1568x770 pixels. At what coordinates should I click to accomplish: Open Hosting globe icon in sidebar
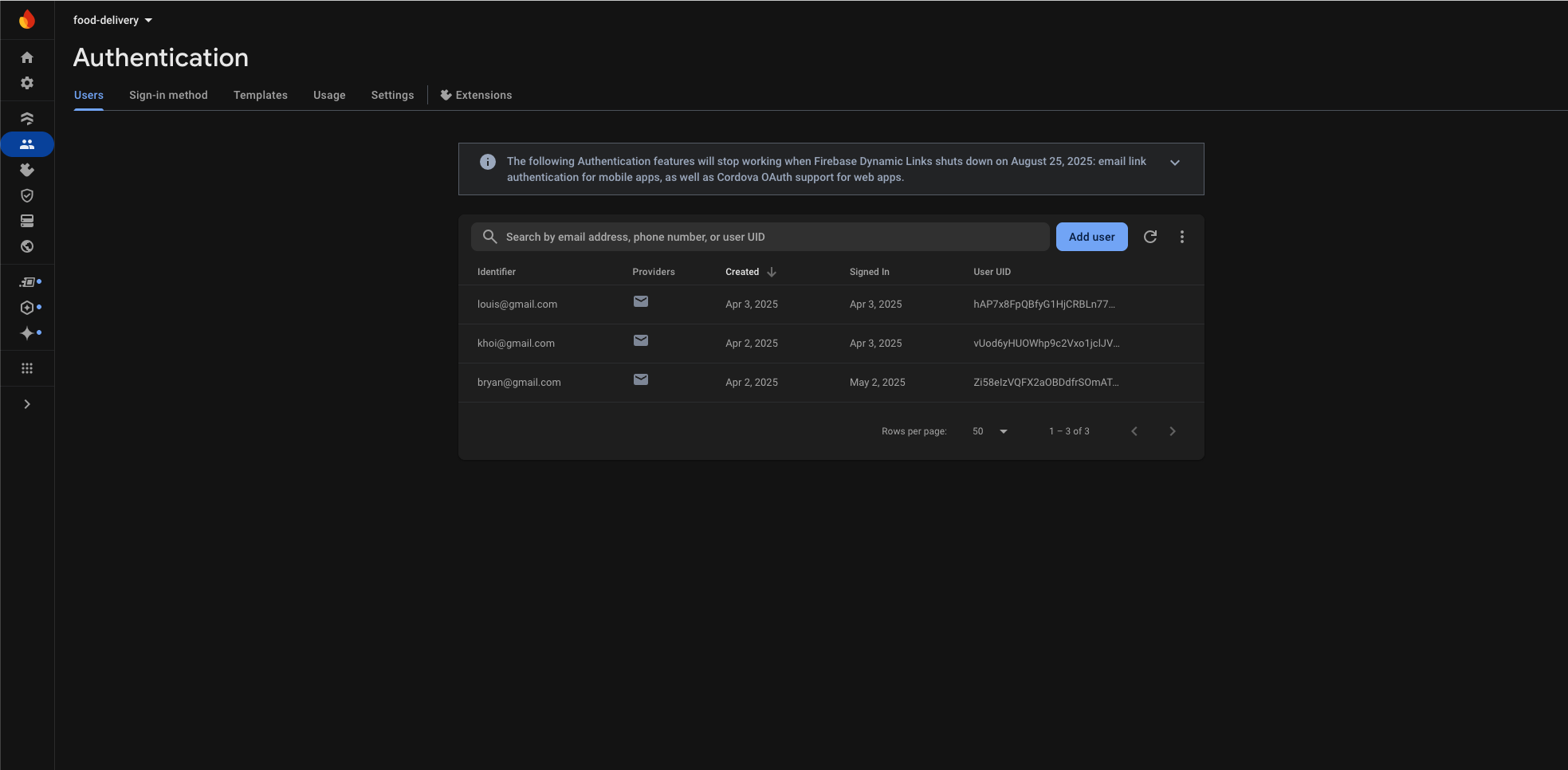tap(27, 246)
